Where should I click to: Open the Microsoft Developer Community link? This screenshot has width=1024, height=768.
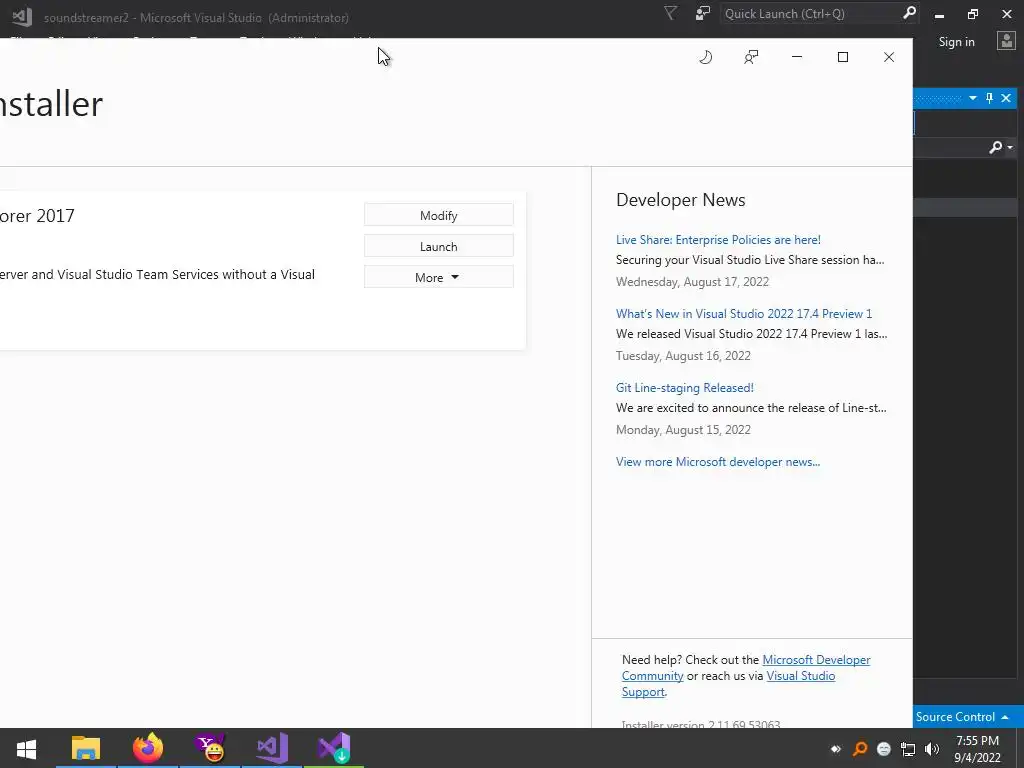816,660
